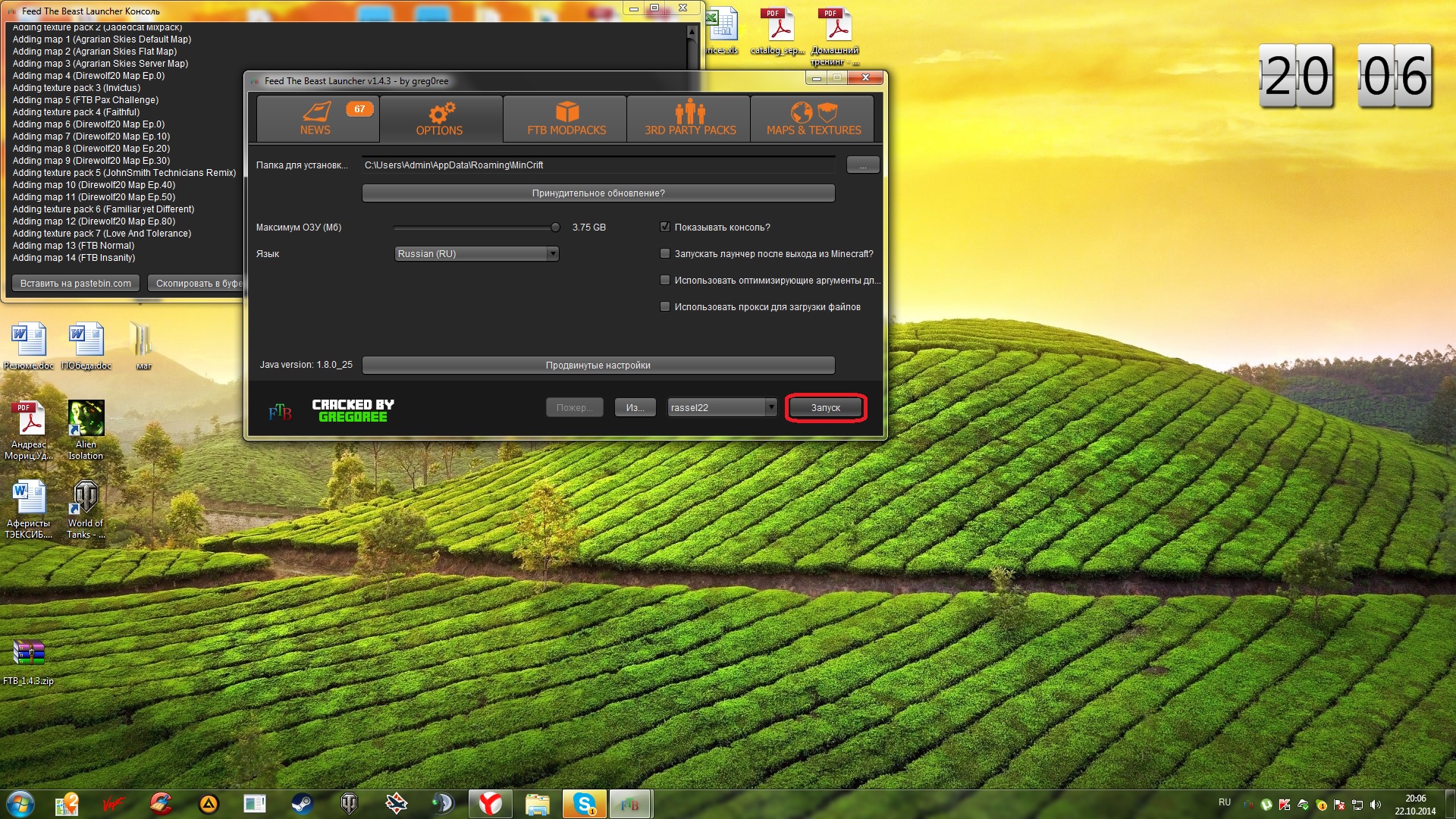Image resolution: width=1456 pixels, height=819 pixels.
Task: Click the Из... edit profile button
Action: tap(635, 407)
